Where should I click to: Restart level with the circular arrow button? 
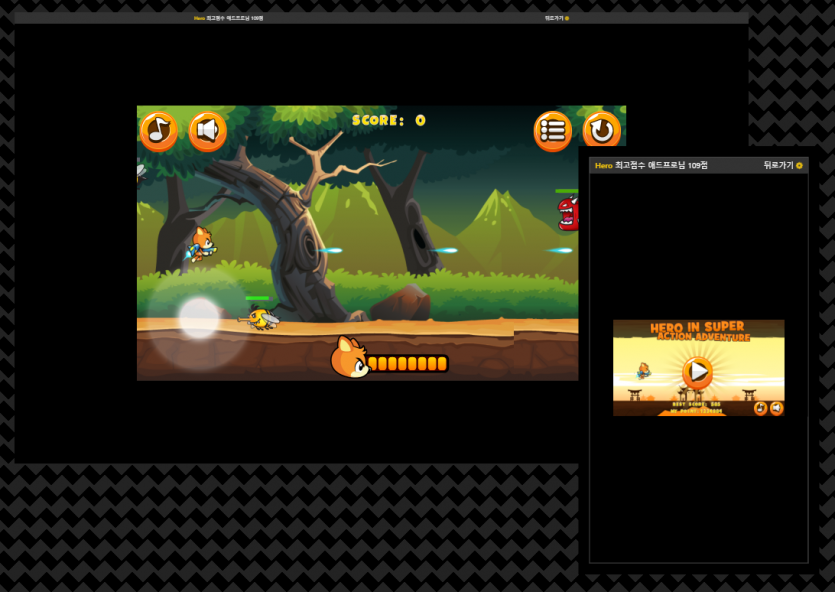[601, 131]
